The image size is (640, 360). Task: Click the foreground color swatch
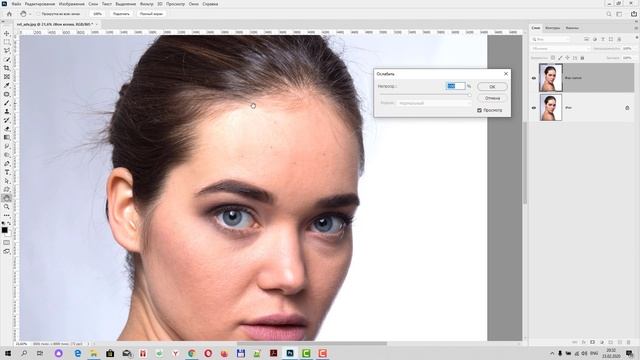coord(4,230)
